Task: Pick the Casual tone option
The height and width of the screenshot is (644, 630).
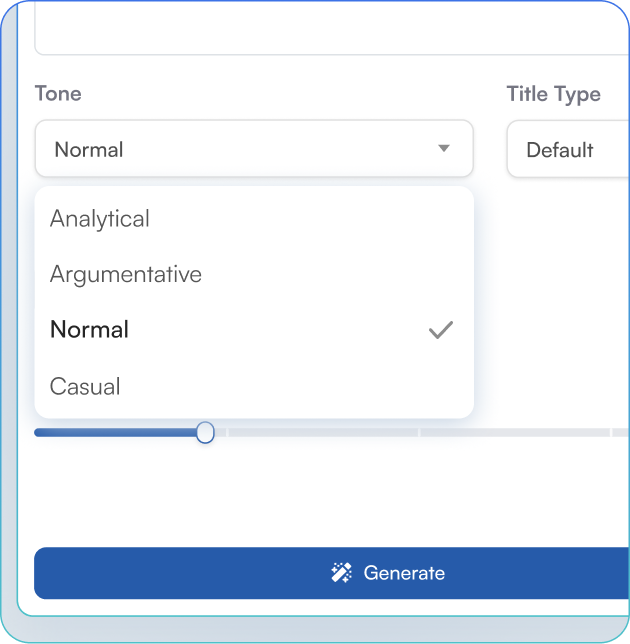Action: (85, 386)
